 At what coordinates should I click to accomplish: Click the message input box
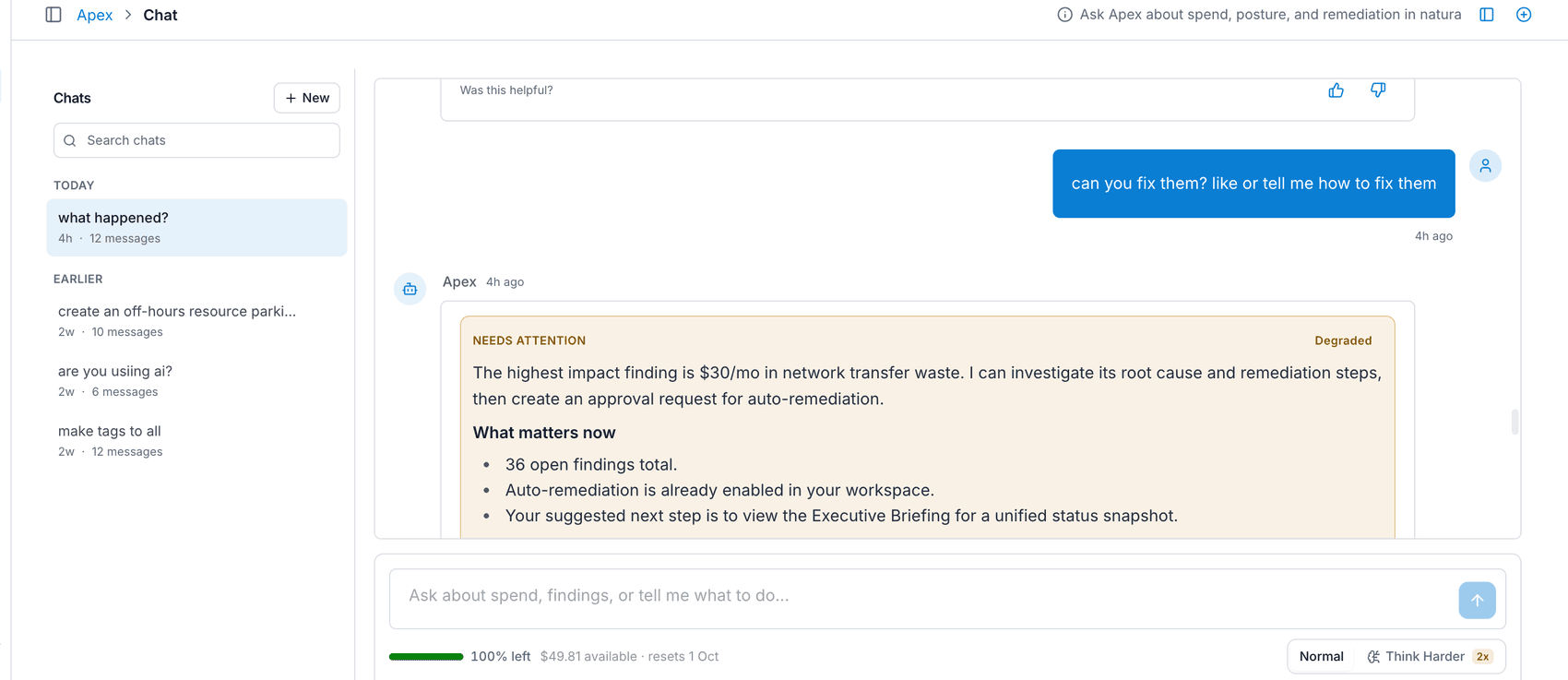coord(922,599)
